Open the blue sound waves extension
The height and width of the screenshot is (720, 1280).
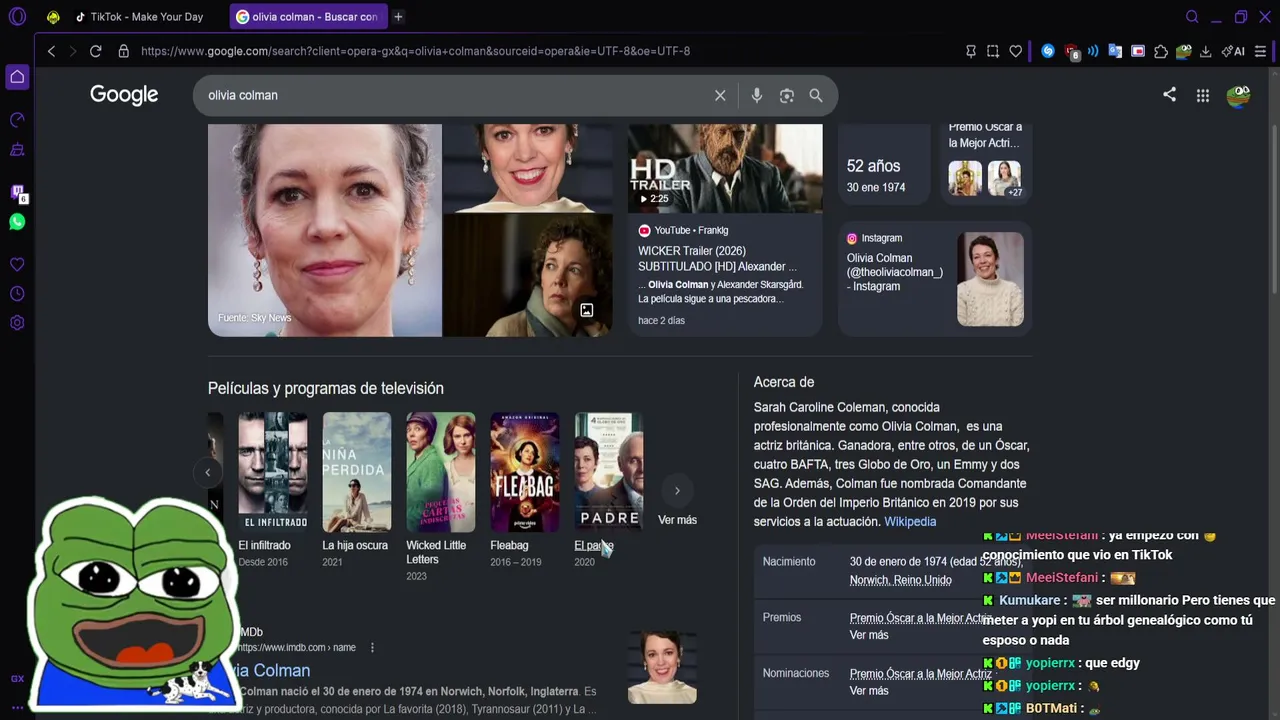coord(1093,51)
